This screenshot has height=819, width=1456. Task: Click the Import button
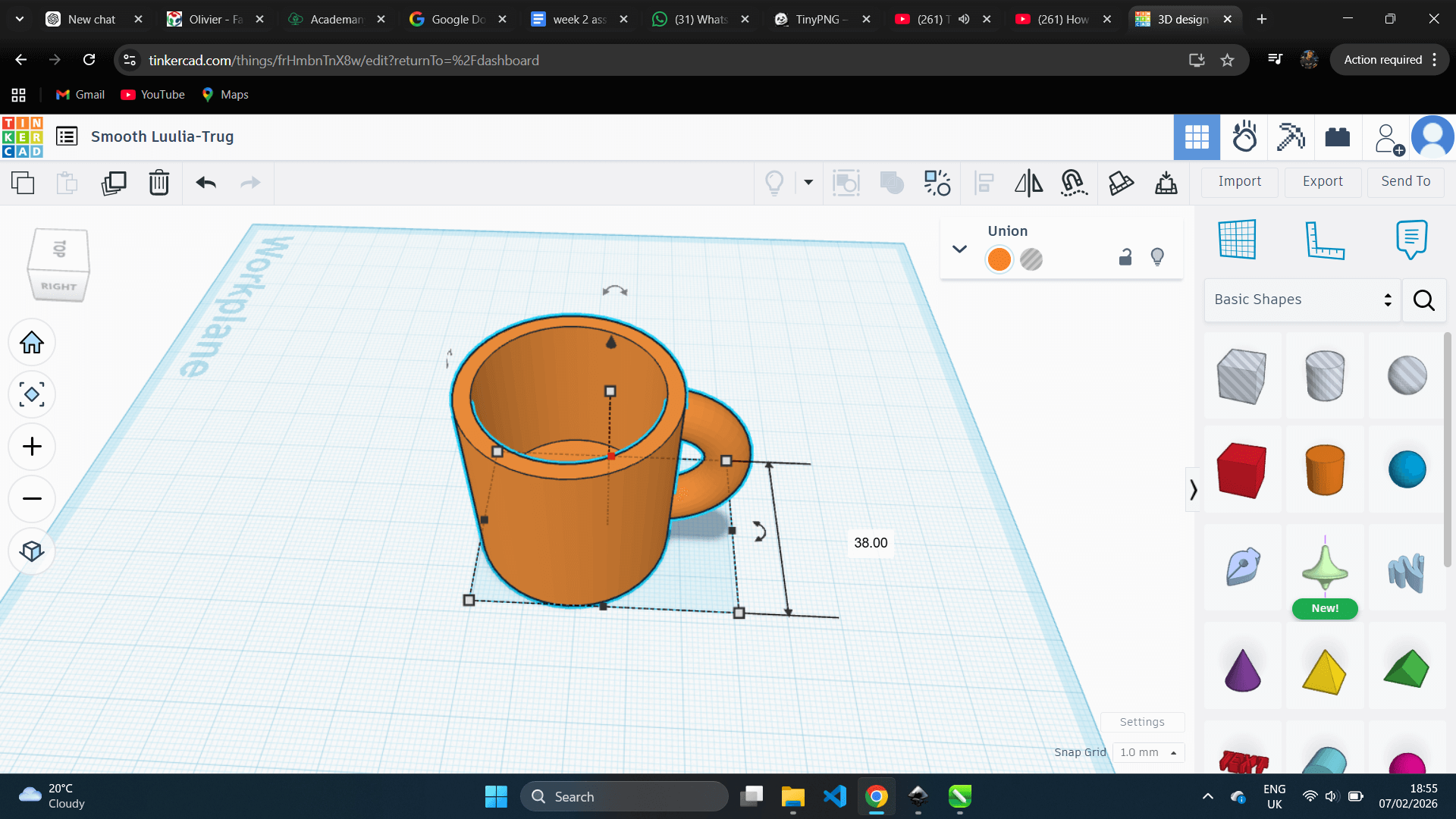tap(1240, 181)
